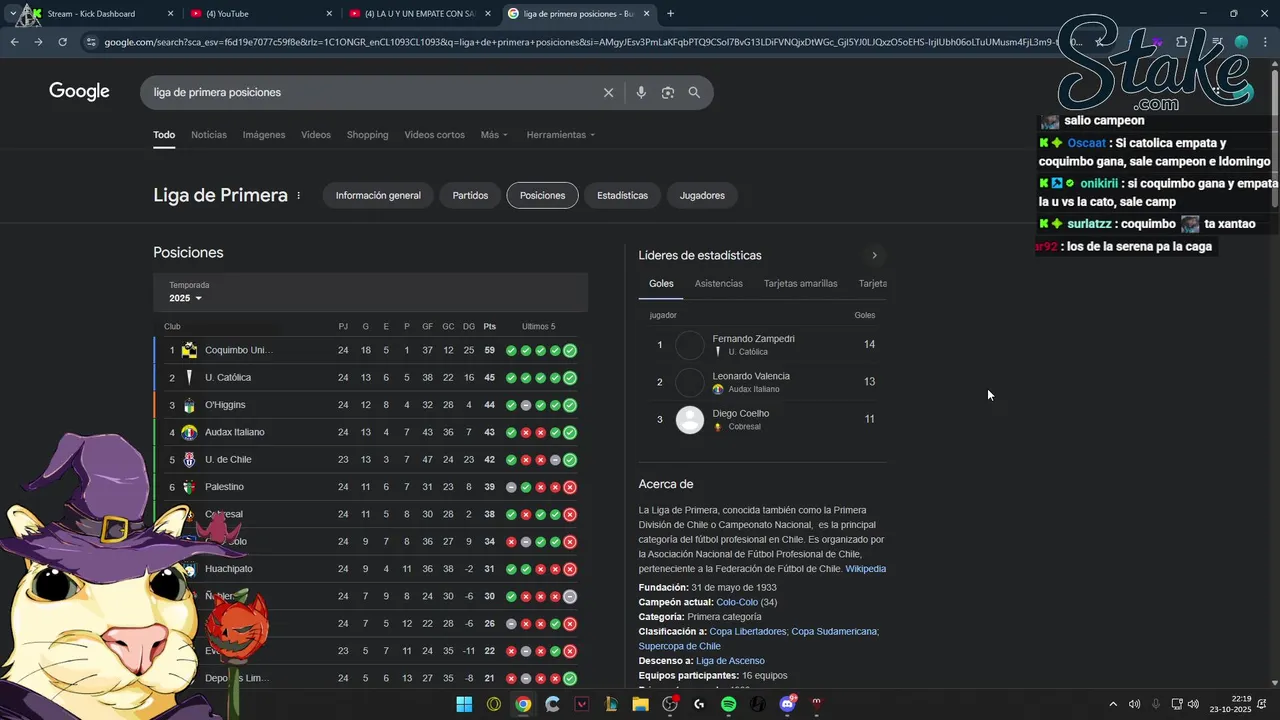This screenshot has height=720, width=1280.
Task: Open the Temporada 2025 season dropdown
Action: coord(186,298)
